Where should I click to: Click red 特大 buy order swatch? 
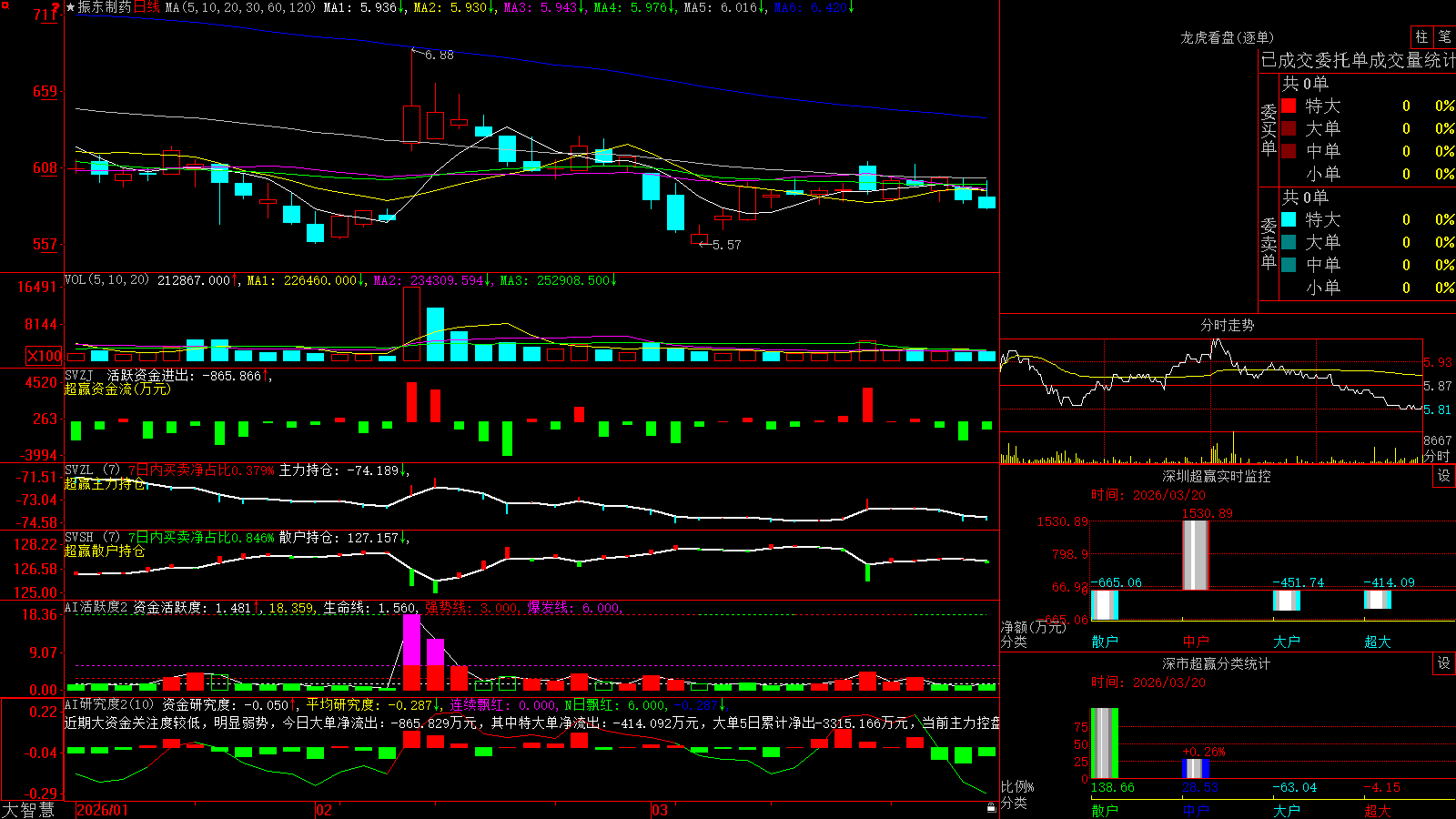[1289, 106]
